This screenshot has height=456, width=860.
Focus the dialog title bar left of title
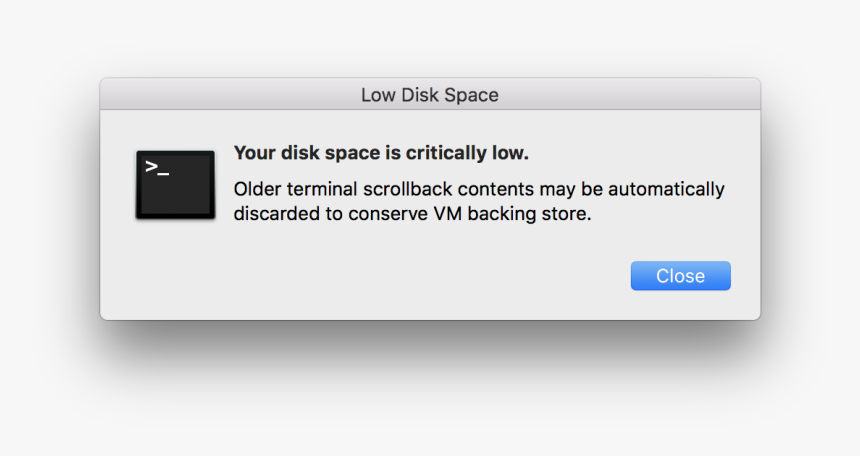pos(230,94)
